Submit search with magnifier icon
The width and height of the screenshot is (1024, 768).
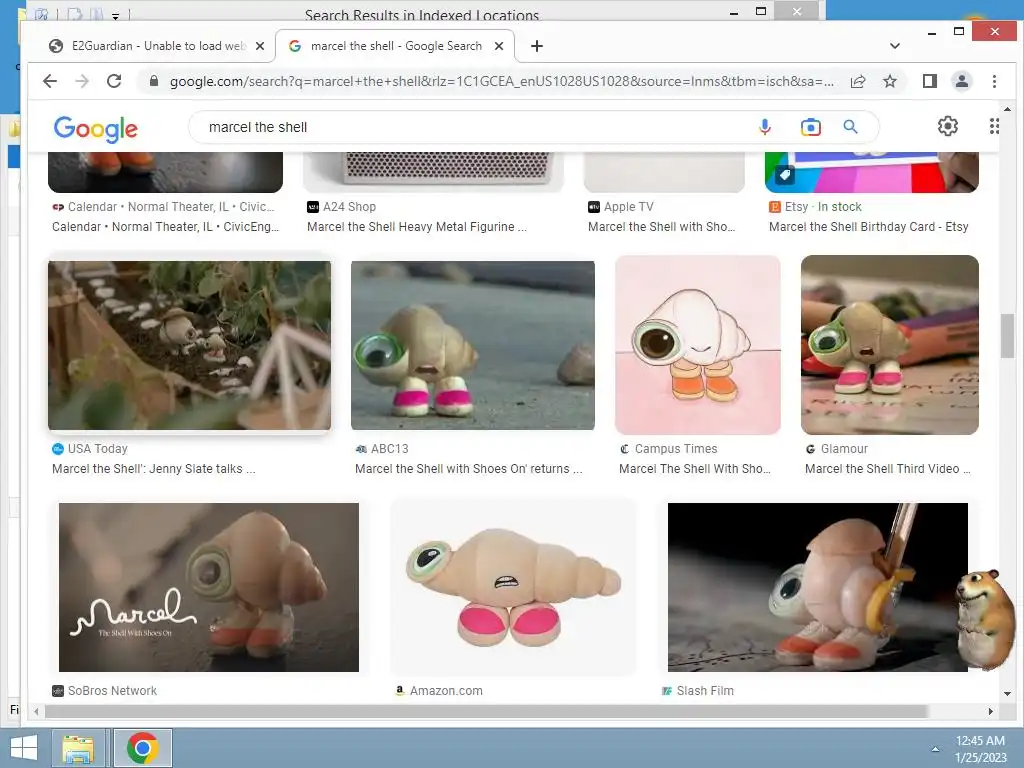pyautogui.click(x=850, y=127)
